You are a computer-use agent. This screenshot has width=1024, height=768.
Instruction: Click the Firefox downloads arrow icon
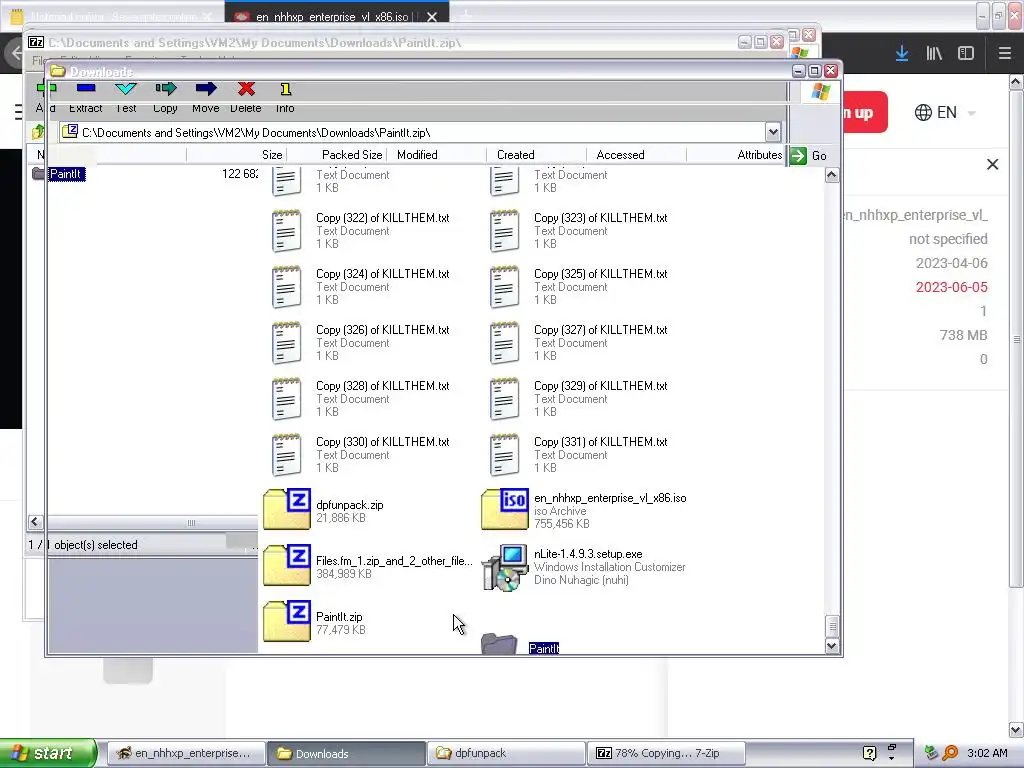click(x=902, y=53)
